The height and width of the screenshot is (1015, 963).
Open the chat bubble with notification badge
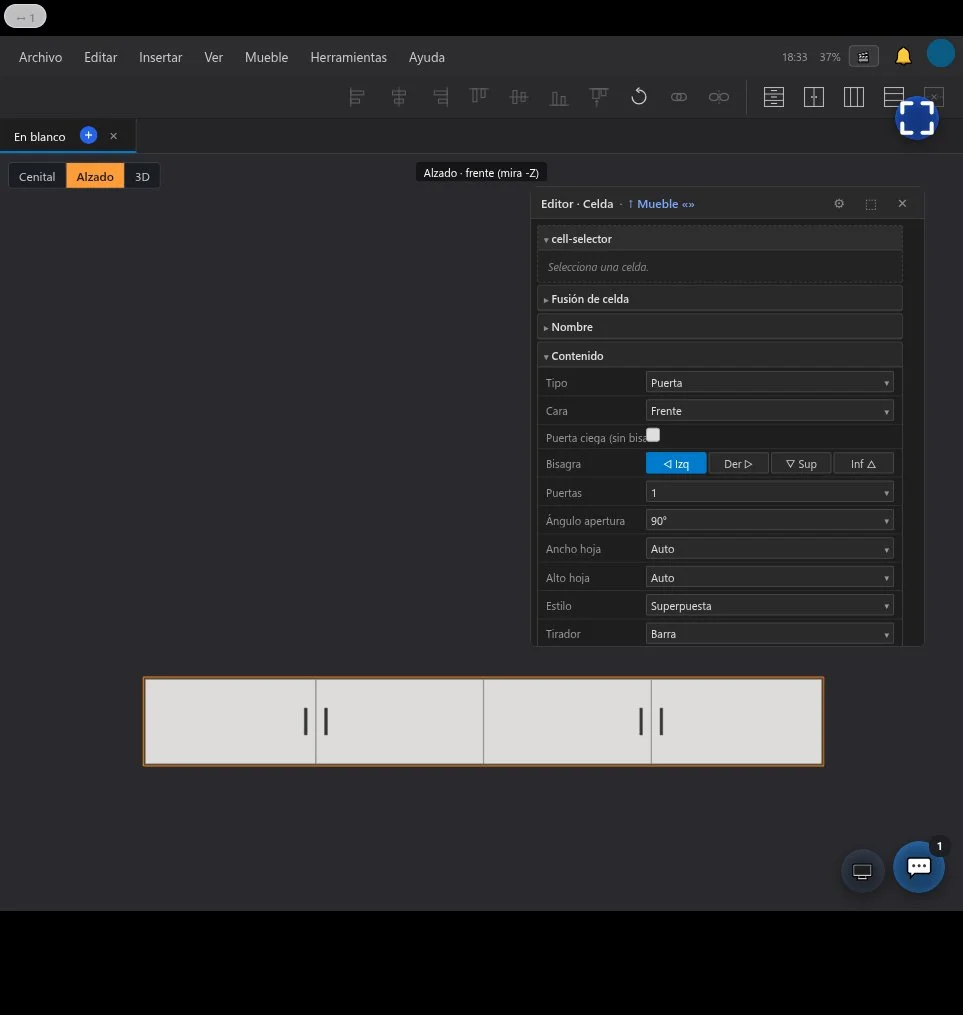coord(919,867)
